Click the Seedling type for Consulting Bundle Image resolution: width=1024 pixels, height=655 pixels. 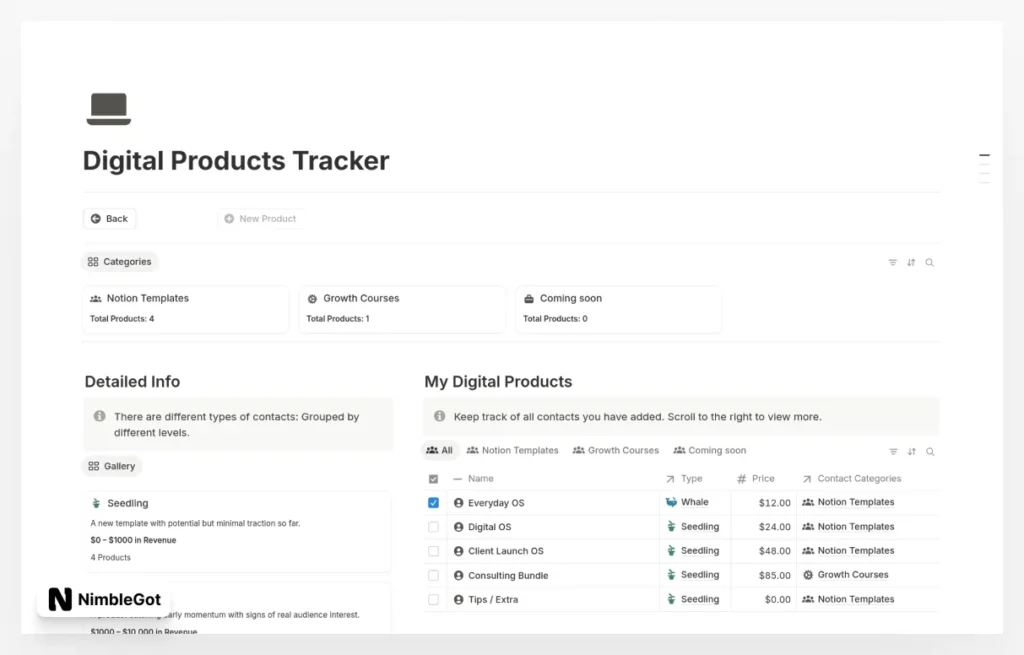coord(692,575)
